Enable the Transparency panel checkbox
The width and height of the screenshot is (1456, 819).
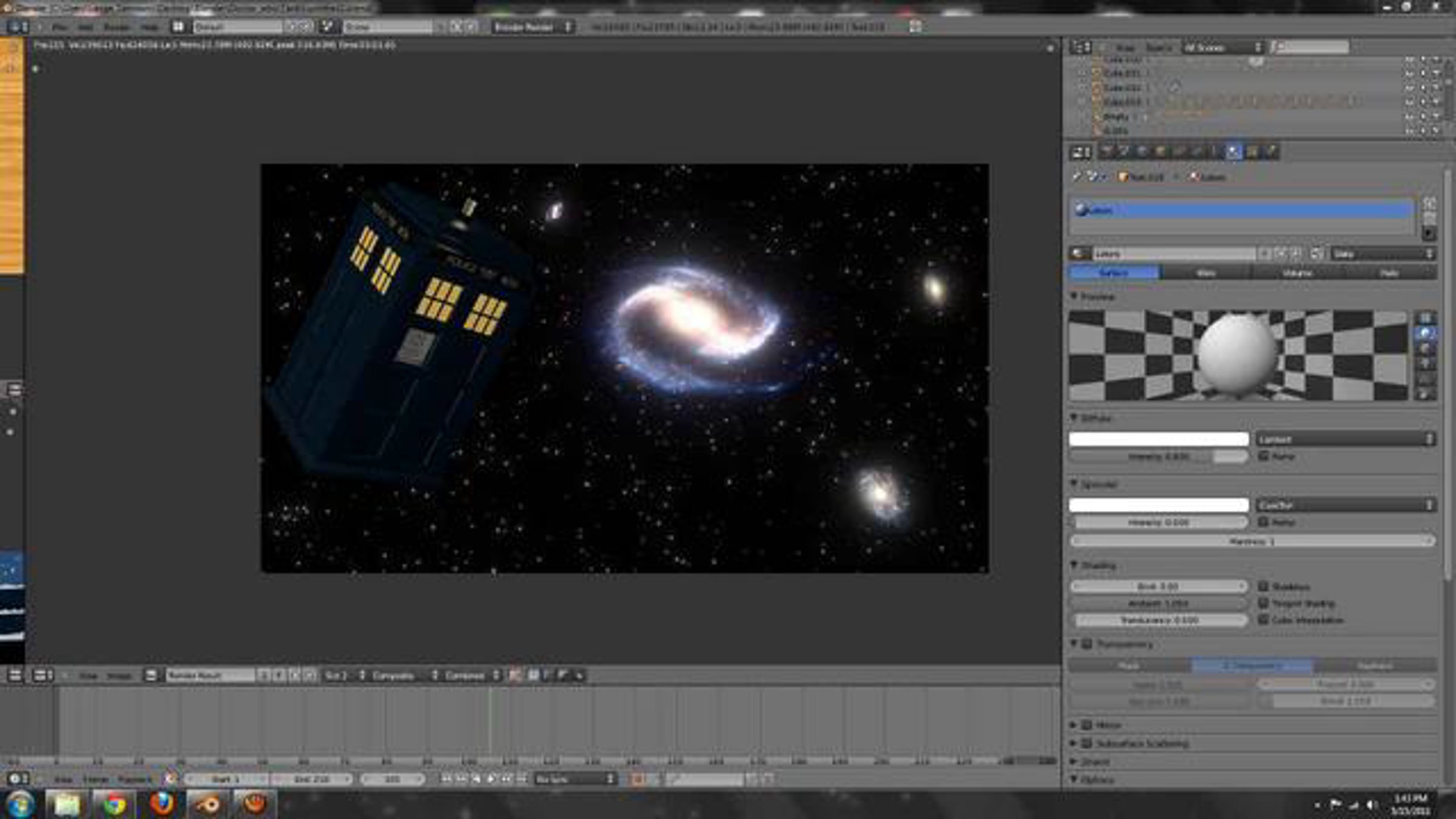point(1087,644)
